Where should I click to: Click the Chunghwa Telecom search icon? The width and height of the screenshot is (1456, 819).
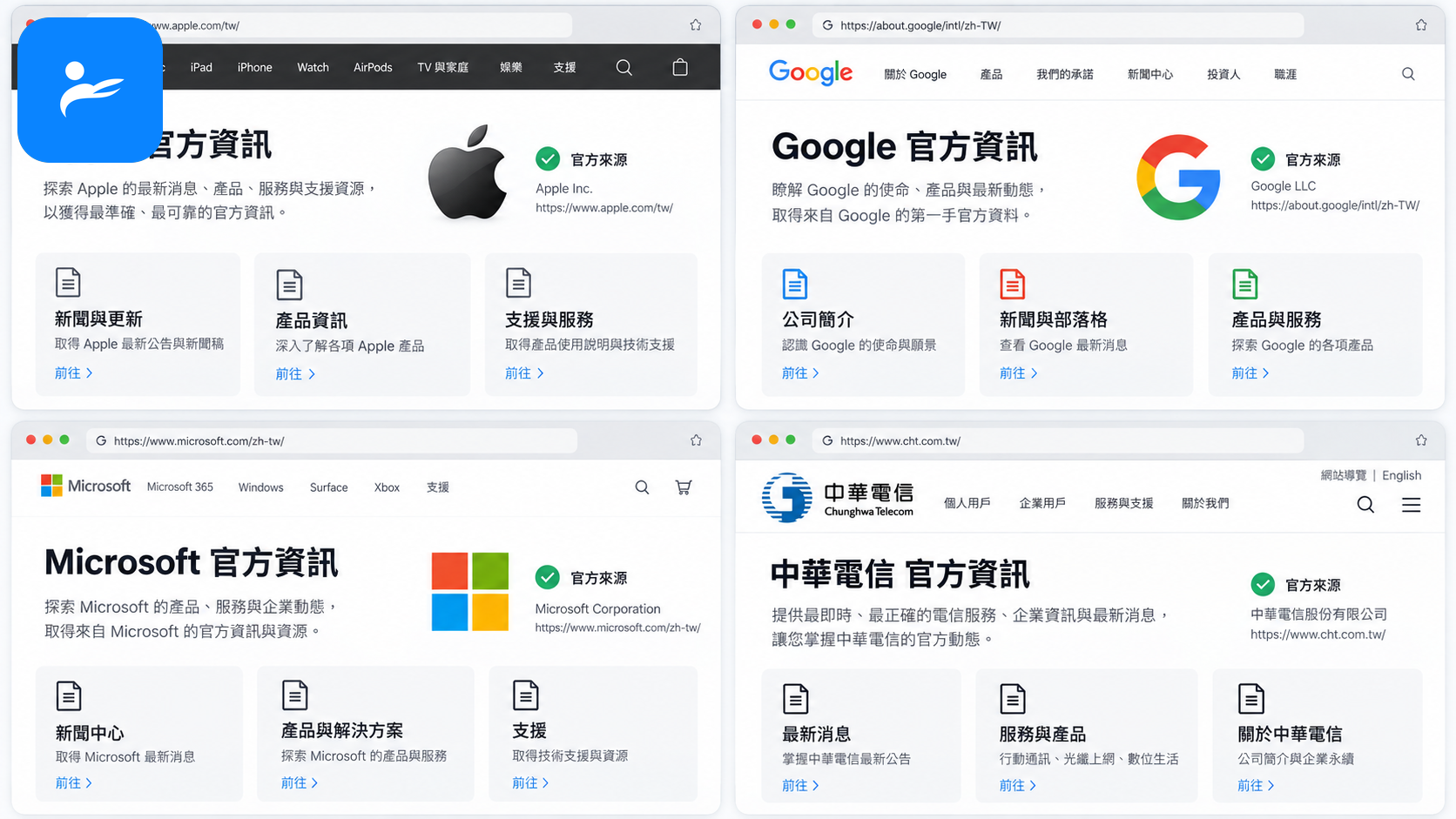click(1365, 505)
